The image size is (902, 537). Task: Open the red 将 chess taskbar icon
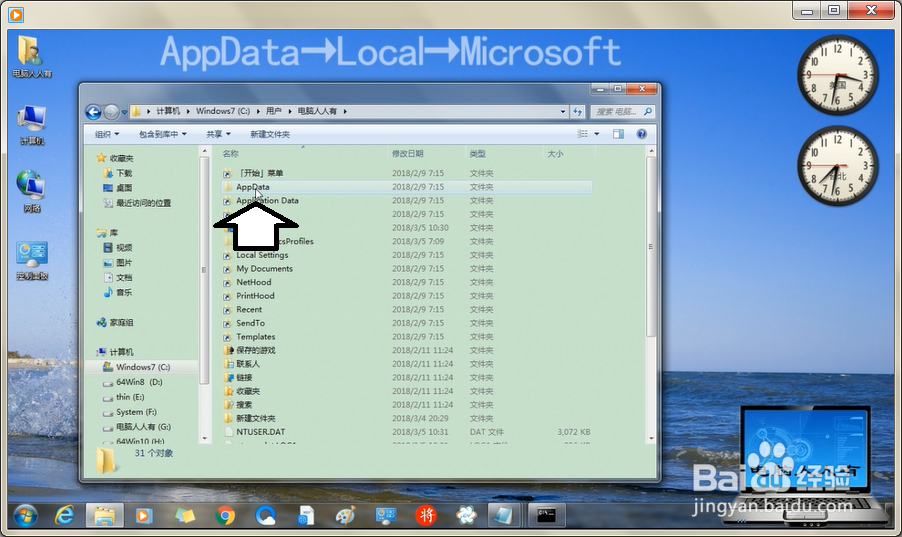[x=426, y=516]
